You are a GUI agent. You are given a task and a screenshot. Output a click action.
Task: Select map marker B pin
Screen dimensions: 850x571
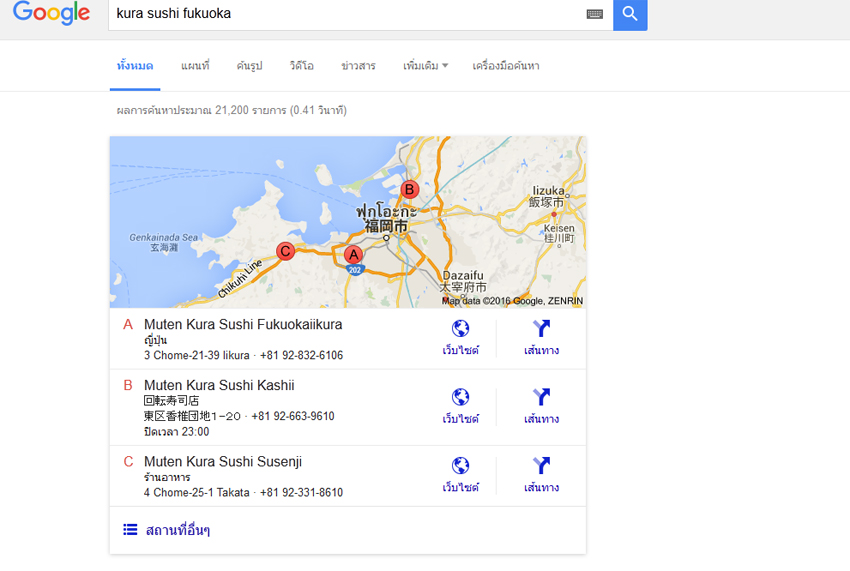point(409,189)
